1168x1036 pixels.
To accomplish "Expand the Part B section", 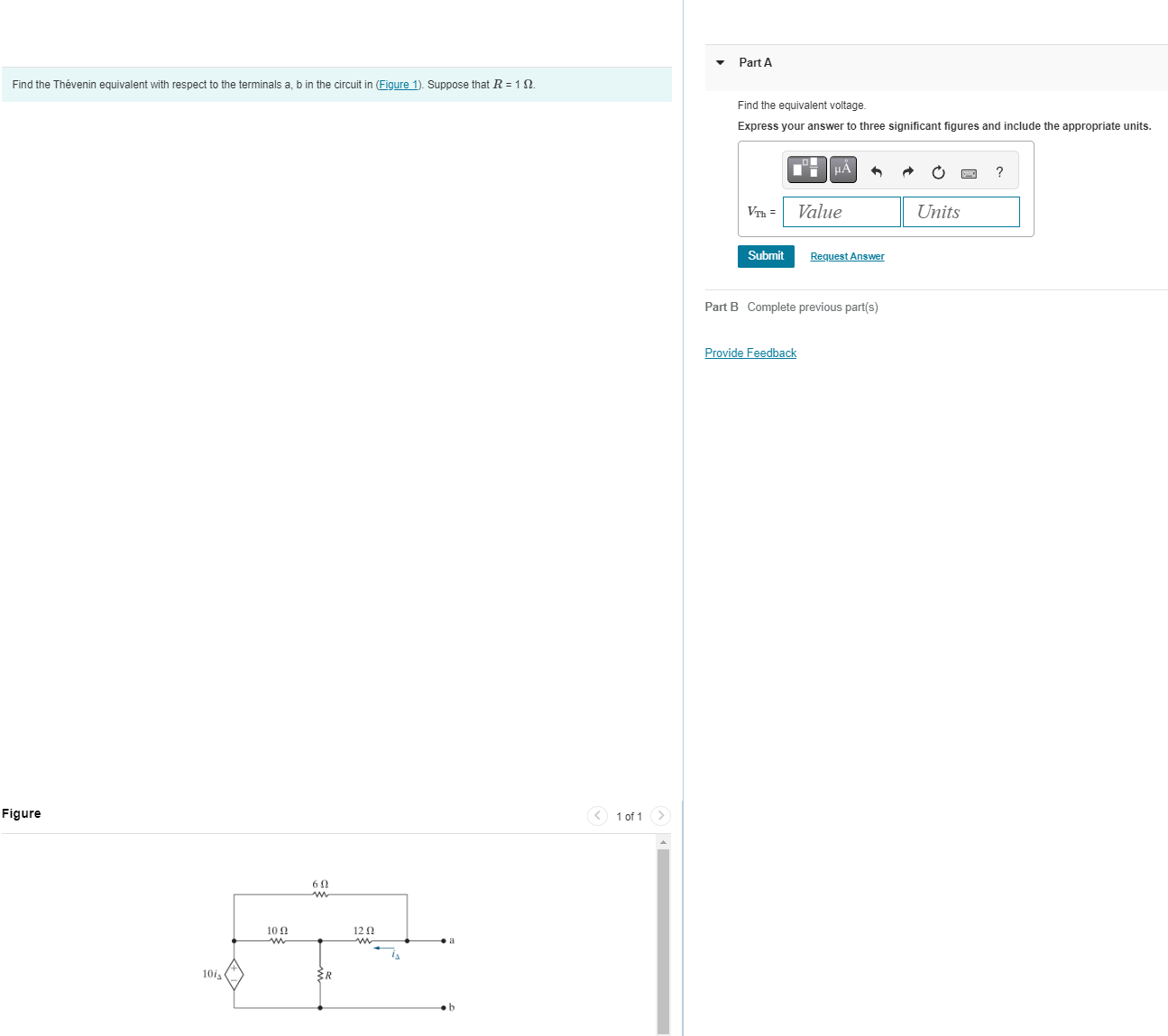I will [x=722, y=307].
